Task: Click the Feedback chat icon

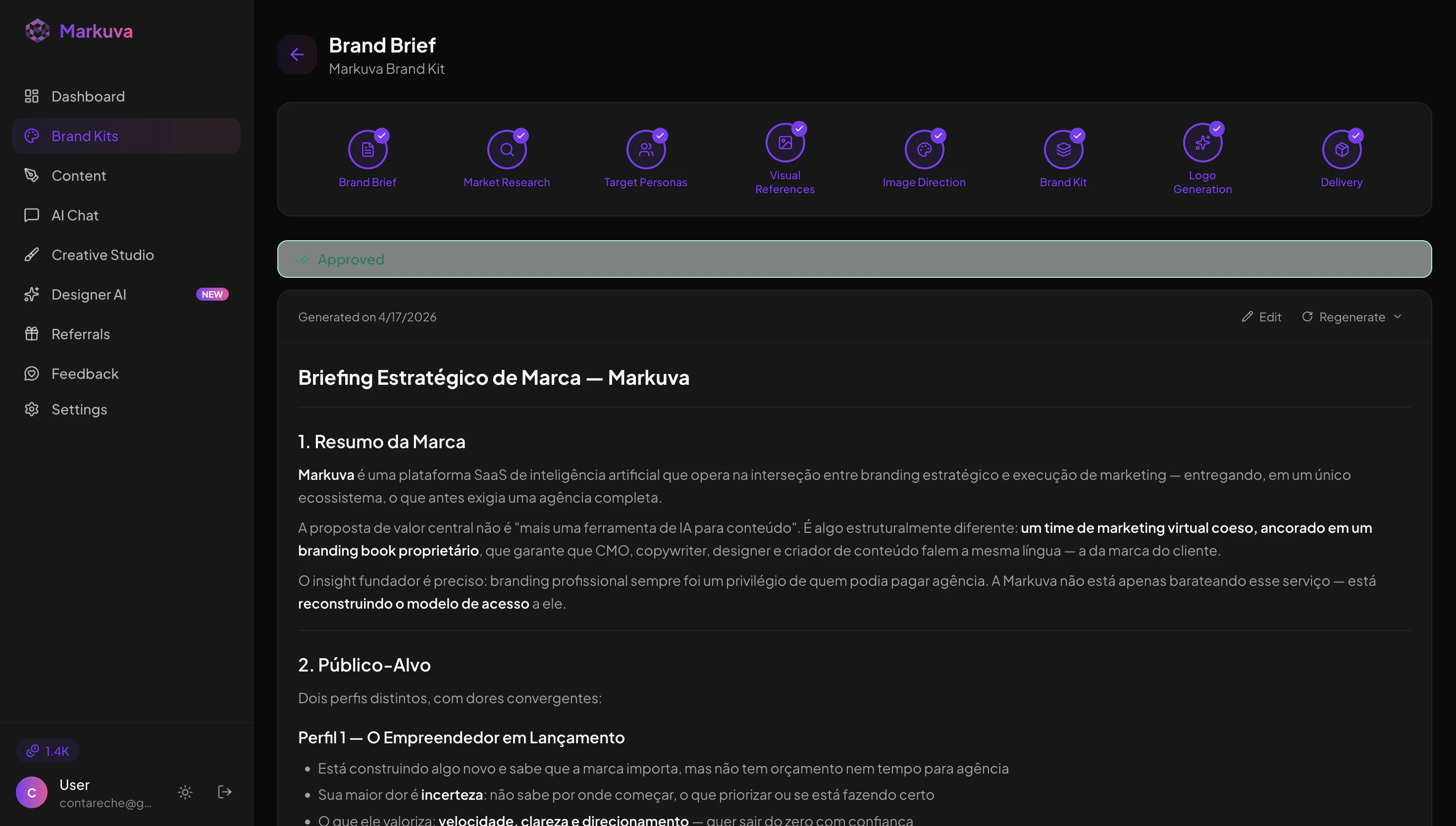Action: pyautogui.click(x=32, y=373)
